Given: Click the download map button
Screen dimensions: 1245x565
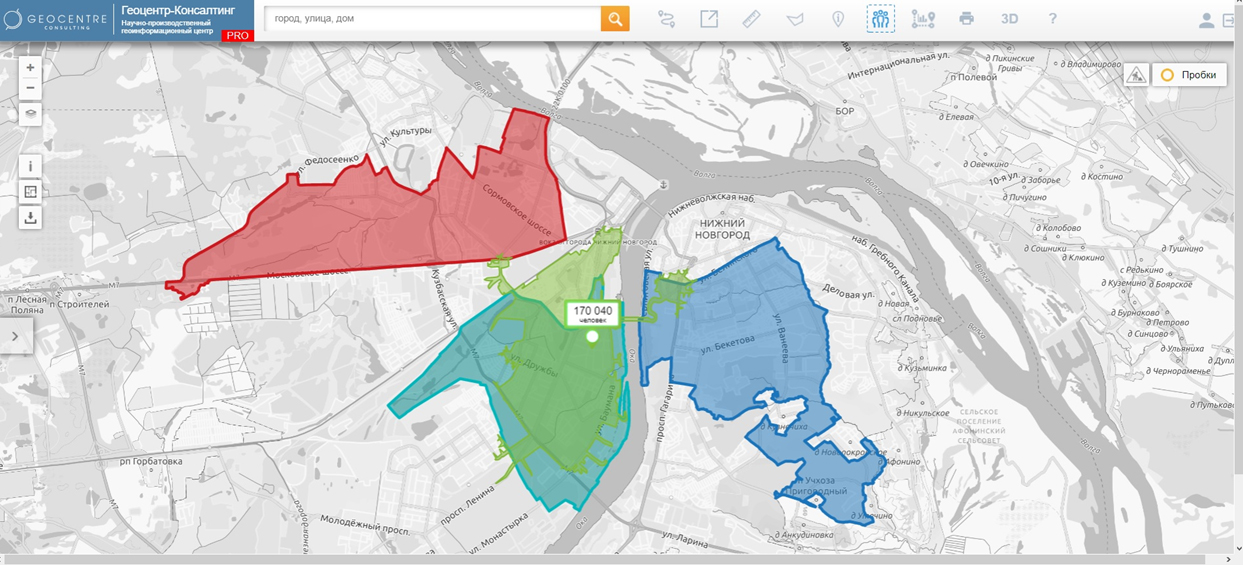Looking at the screenshot, I should 30,217.
